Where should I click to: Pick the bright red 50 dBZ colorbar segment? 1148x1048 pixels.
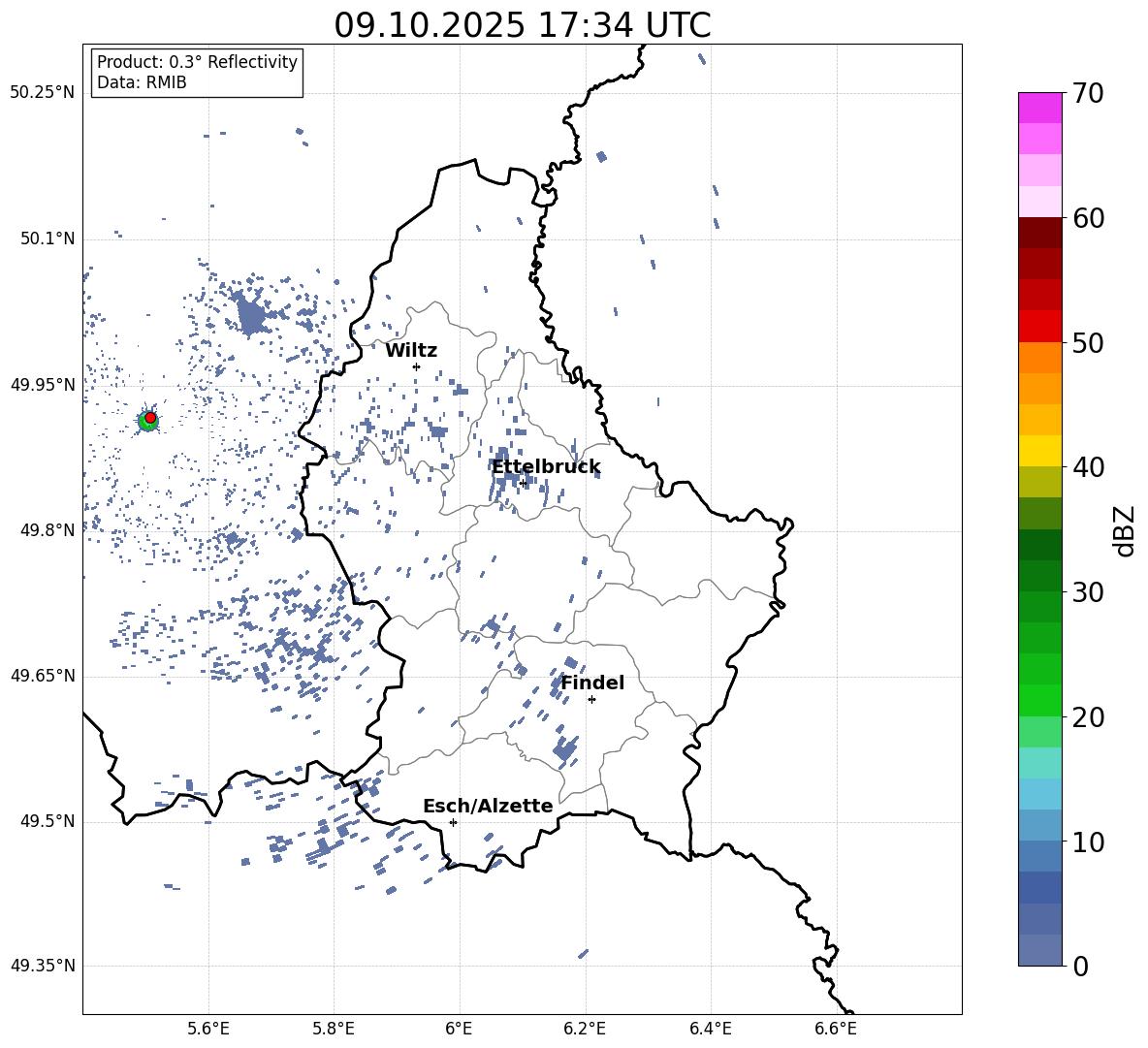click(x=1040, y=326)
